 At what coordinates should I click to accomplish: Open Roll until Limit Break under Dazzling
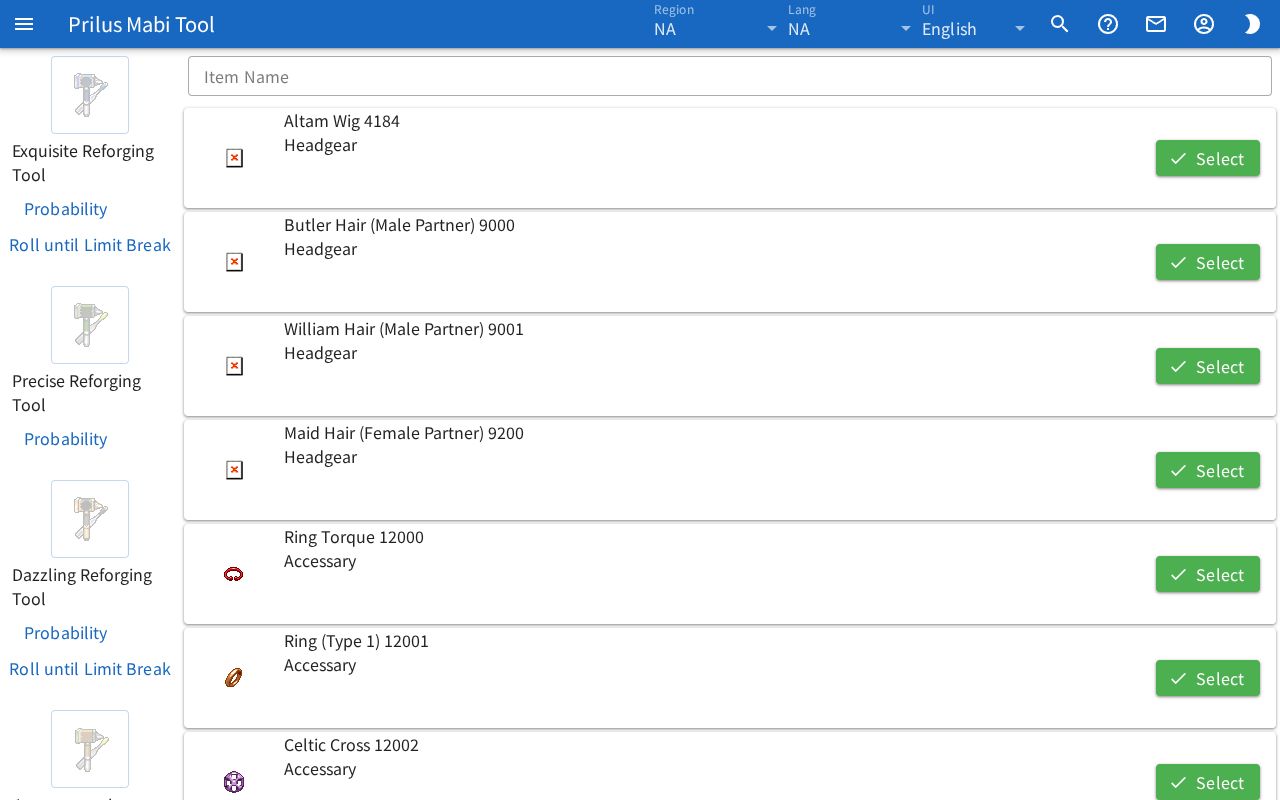click(x=90, y=669)
